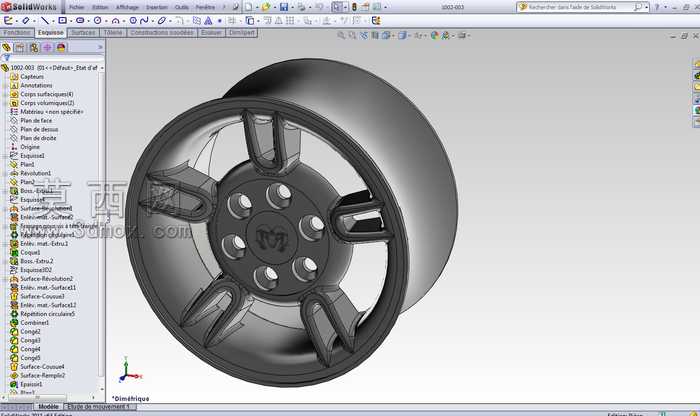Open the Outils menu
700x416 pixels.
pos(182,7)
